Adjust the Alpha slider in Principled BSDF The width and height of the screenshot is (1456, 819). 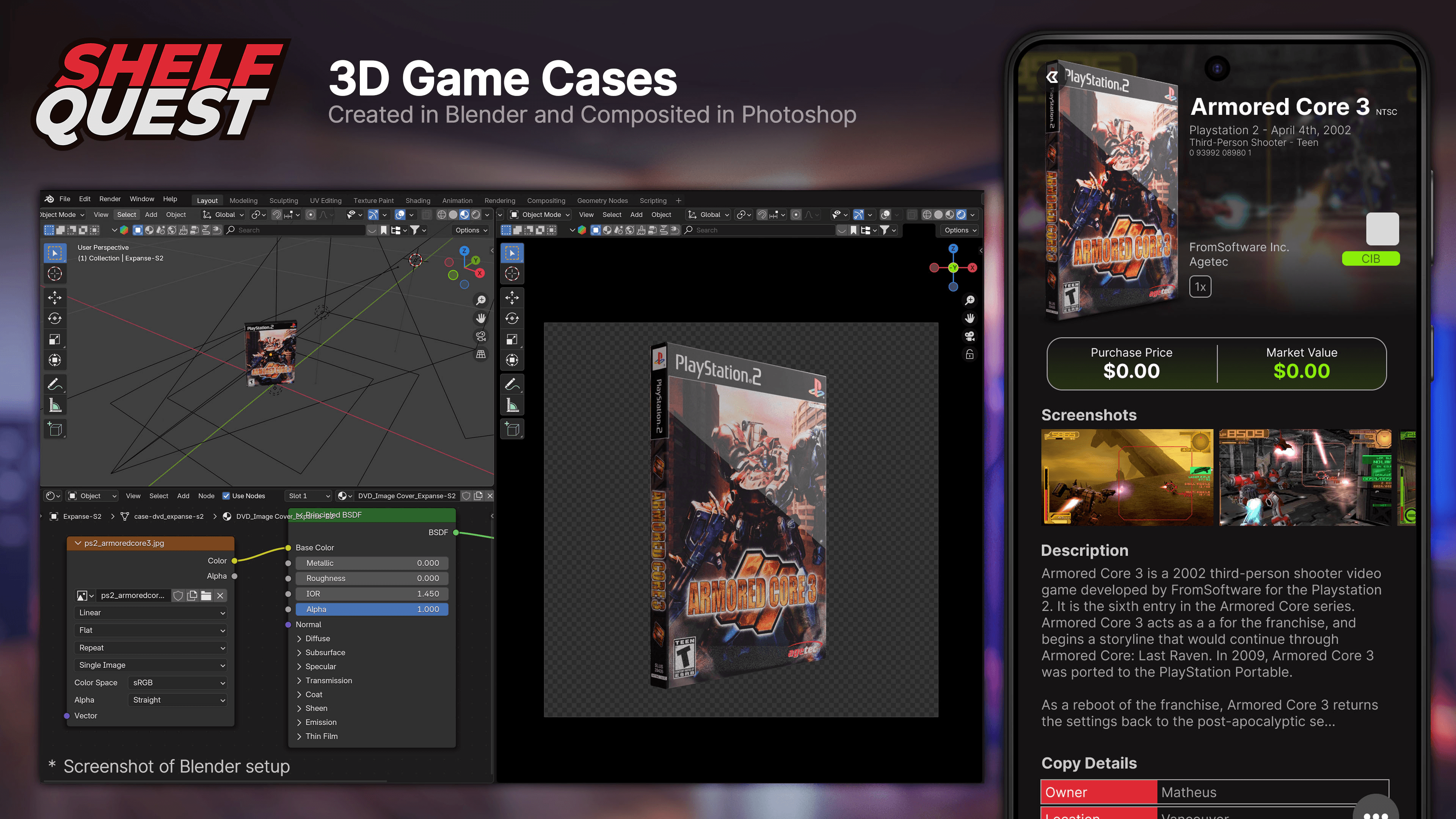372,609
